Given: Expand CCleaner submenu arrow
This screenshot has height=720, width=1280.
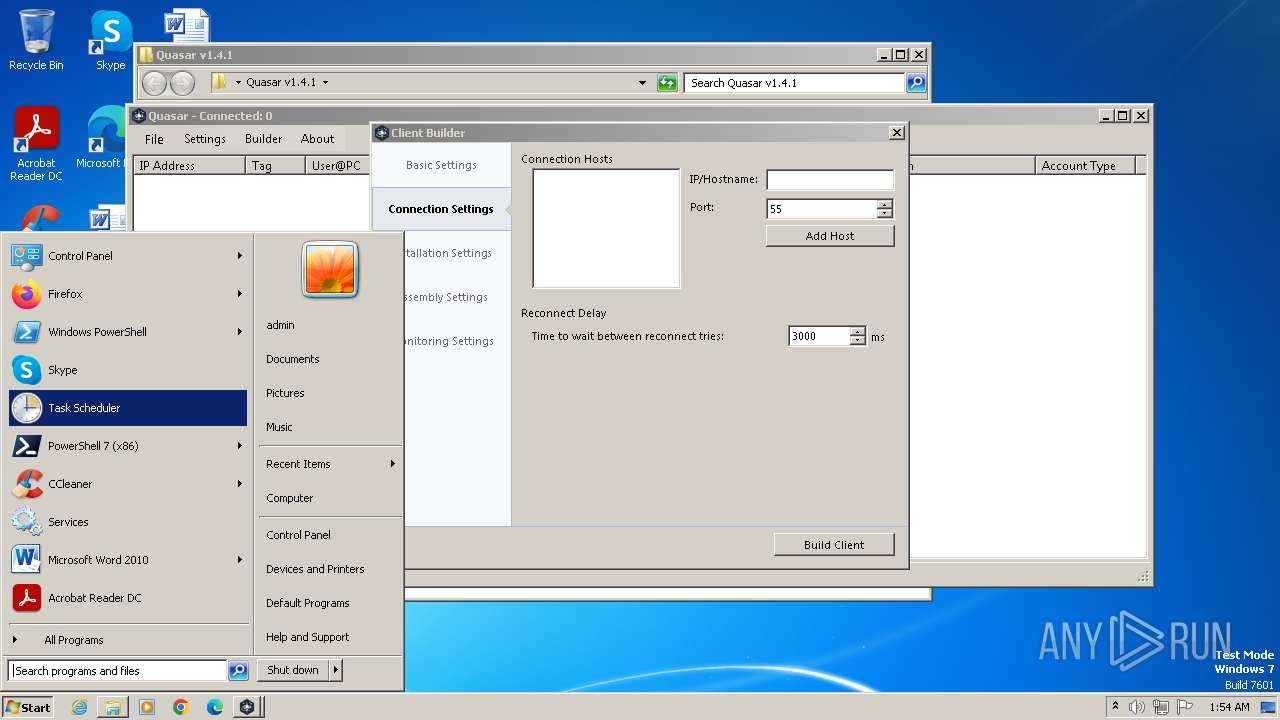Looking at the screenshot, I should click(240, 484).
